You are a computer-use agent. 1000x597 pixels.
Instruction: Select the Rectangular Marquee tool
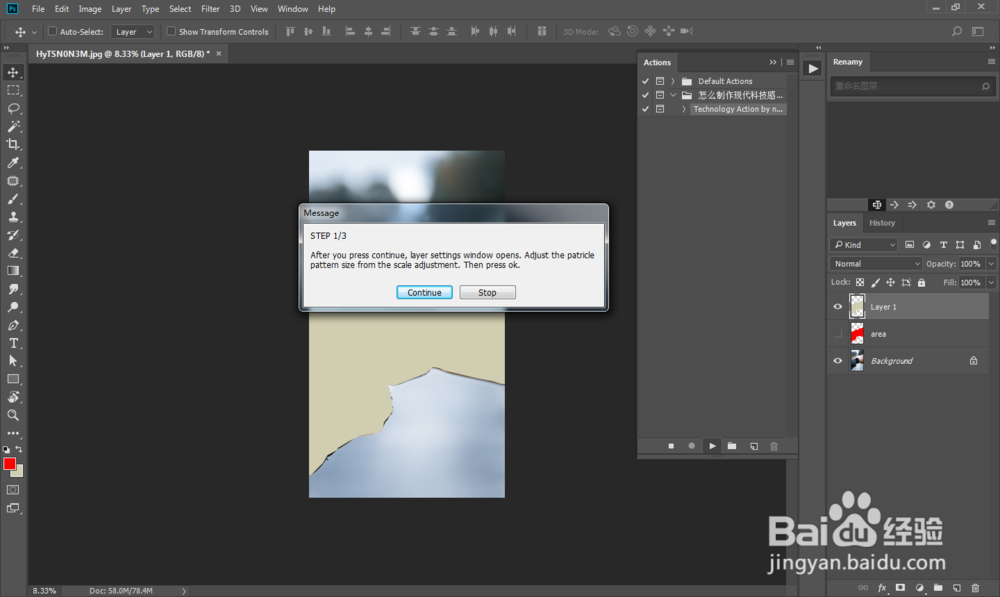tap(13, 90)
